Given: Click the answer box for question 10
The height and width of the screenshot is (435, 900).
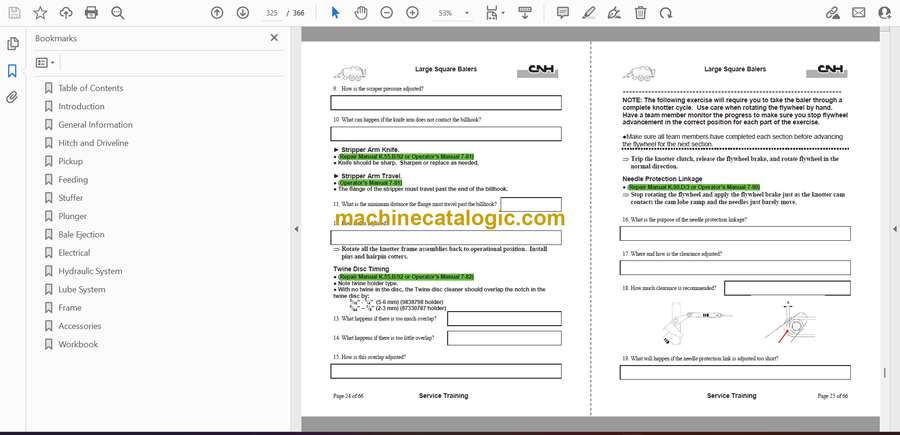Looking at the screenshot, I should pos(446,134).
